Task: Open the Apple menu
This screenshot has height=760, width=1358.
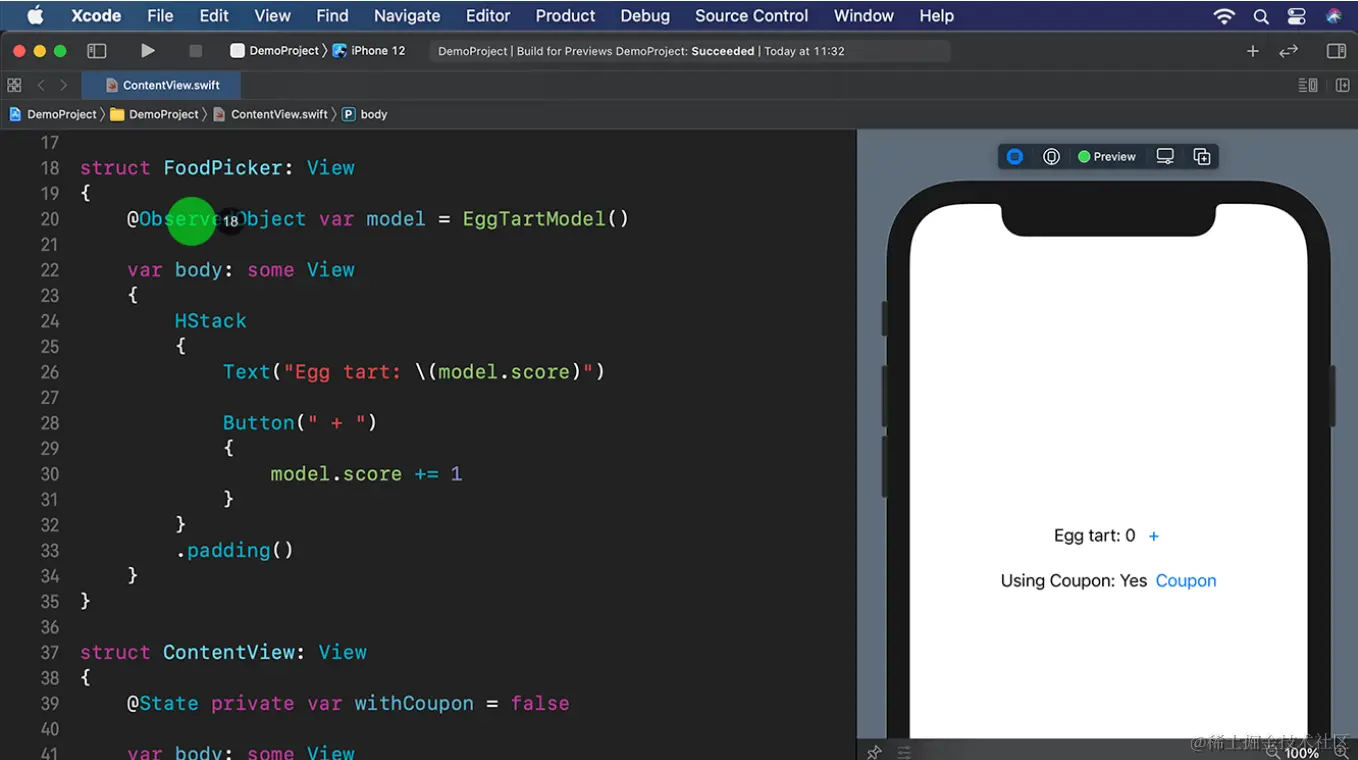Action: [35, 15]
